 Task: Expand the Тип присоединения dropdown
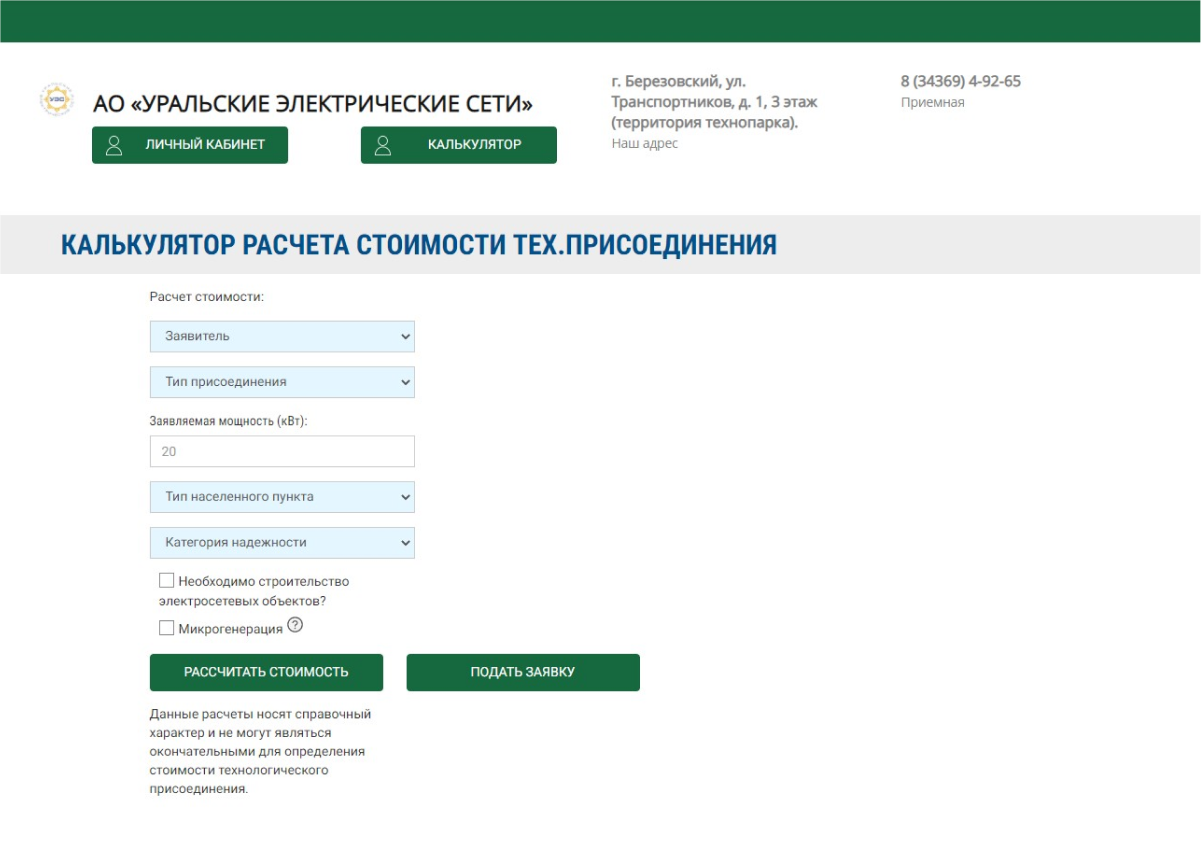pyautogui.click(x=282, y=382)
